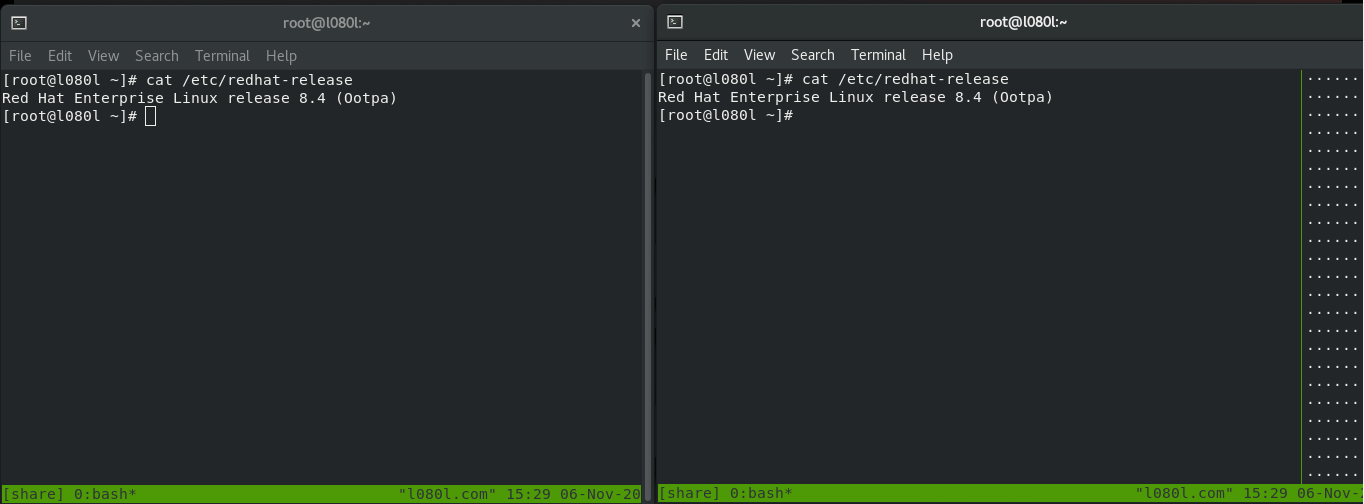Click the terminal icon in left window titlebar
This screenshot has height=504, width=1364.
(x=19, y=22)
